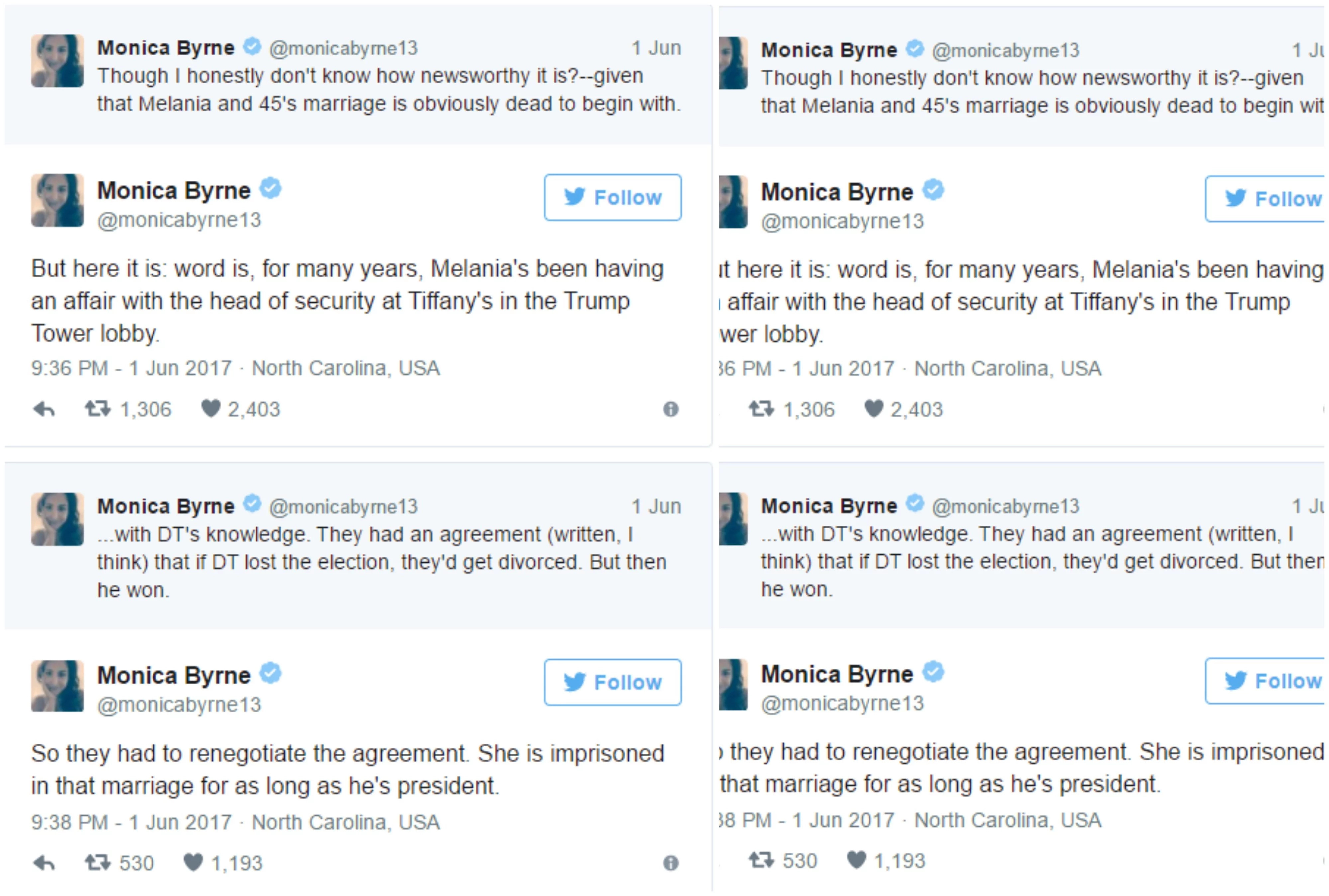Open avatar beside the bottom-left renegotiate tweet
The width and height of the screenshot is (1329, 896).
pyautogui.click(x=57, y=686)
